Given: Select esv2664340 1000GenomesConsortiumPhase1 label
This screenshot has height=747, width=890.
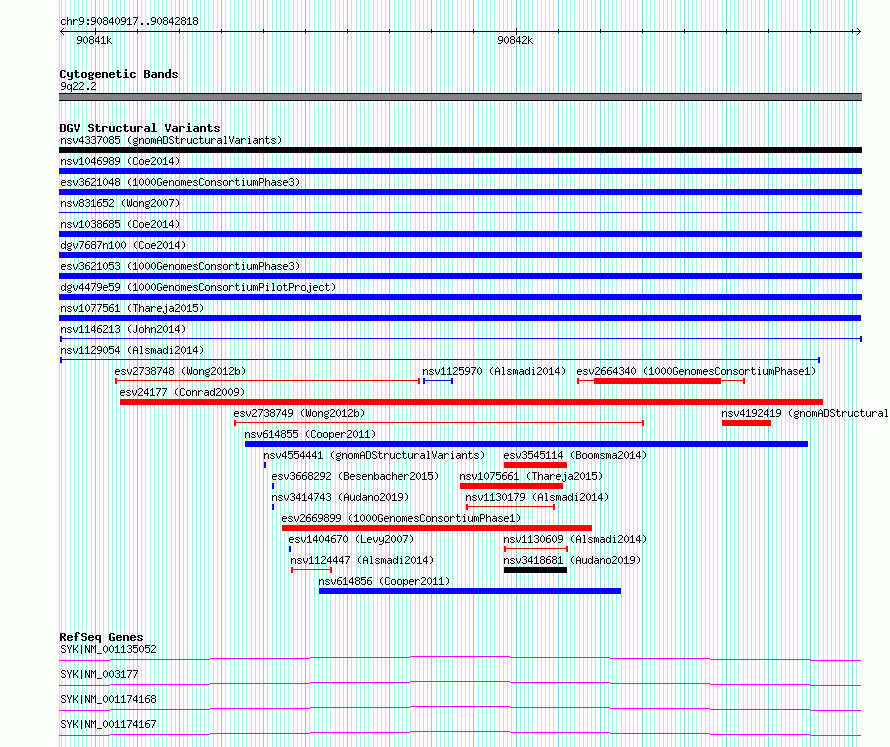Looking at the screenshot, I should pyautogui.click(x=696, y=371).
